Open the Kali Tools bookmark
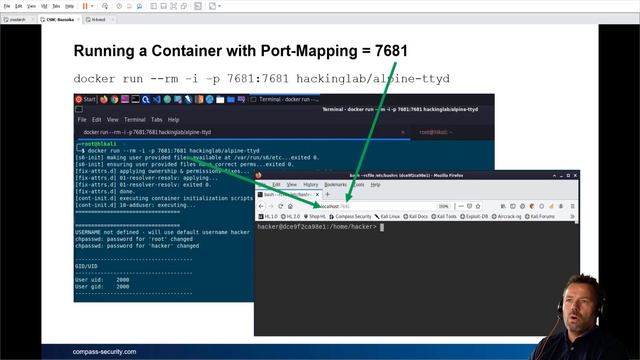This screenshot has height=360, width=640. coord(444,216)
